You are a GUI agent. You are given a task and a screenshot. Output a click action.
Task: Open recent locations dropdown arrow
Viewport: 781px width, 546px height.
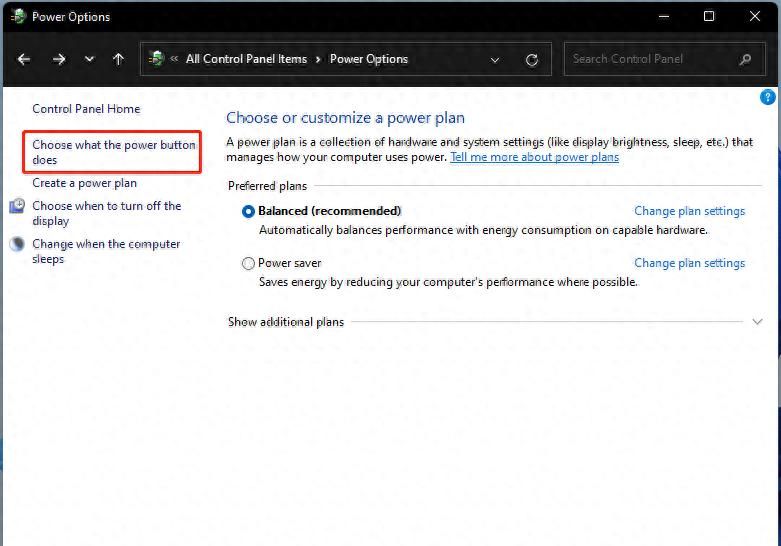coord(89,59)
